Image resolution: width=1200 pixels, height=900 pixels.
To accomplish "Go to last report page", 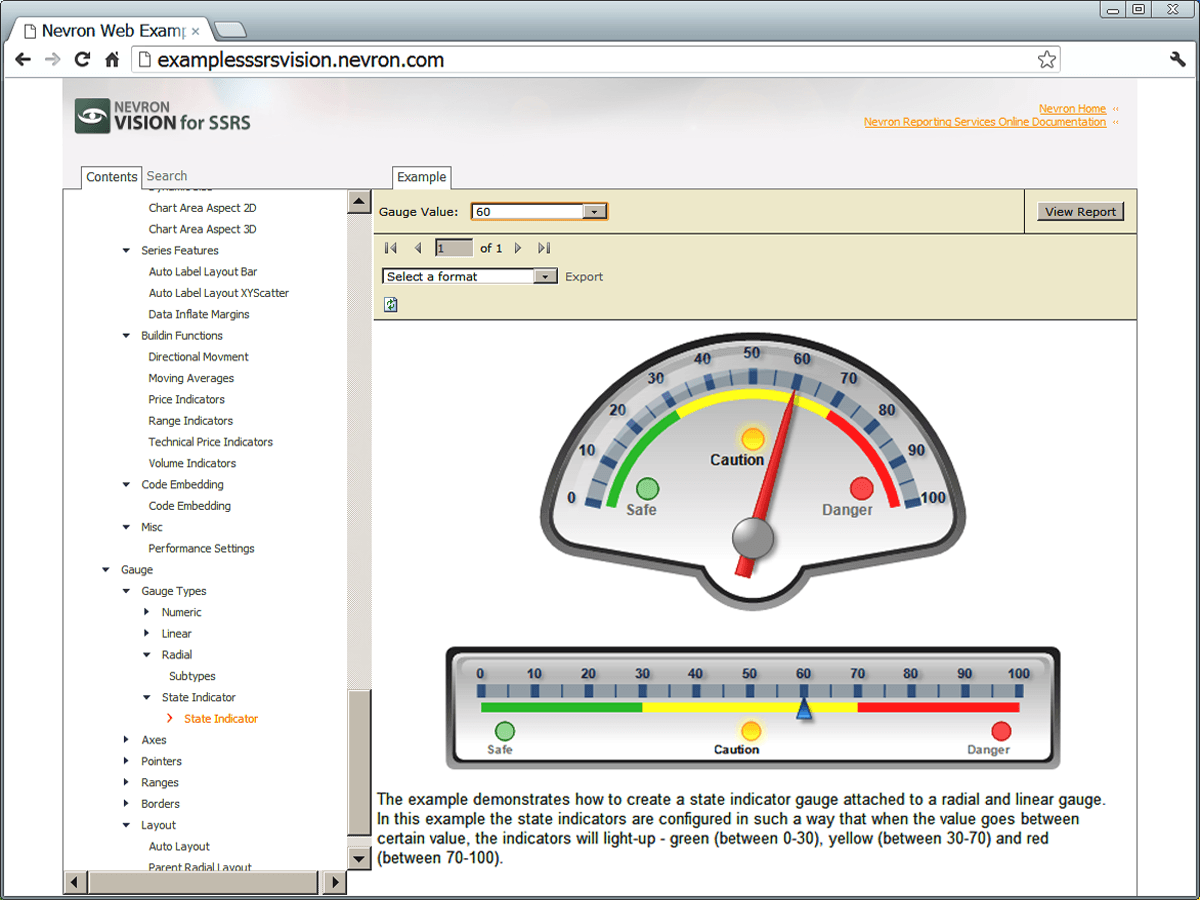I will coord(544,248).
